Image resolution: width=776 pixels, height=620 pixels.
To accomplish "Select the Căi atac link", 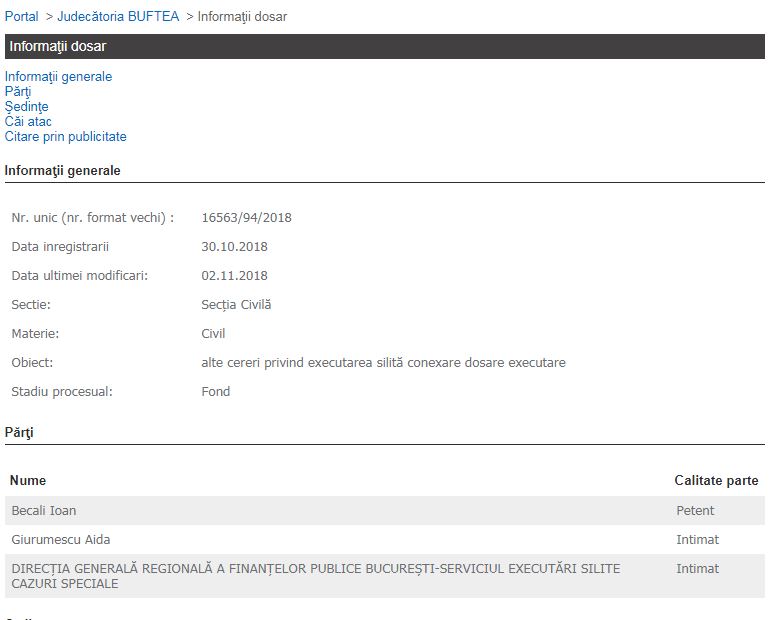I will click(x=28, y=122).
